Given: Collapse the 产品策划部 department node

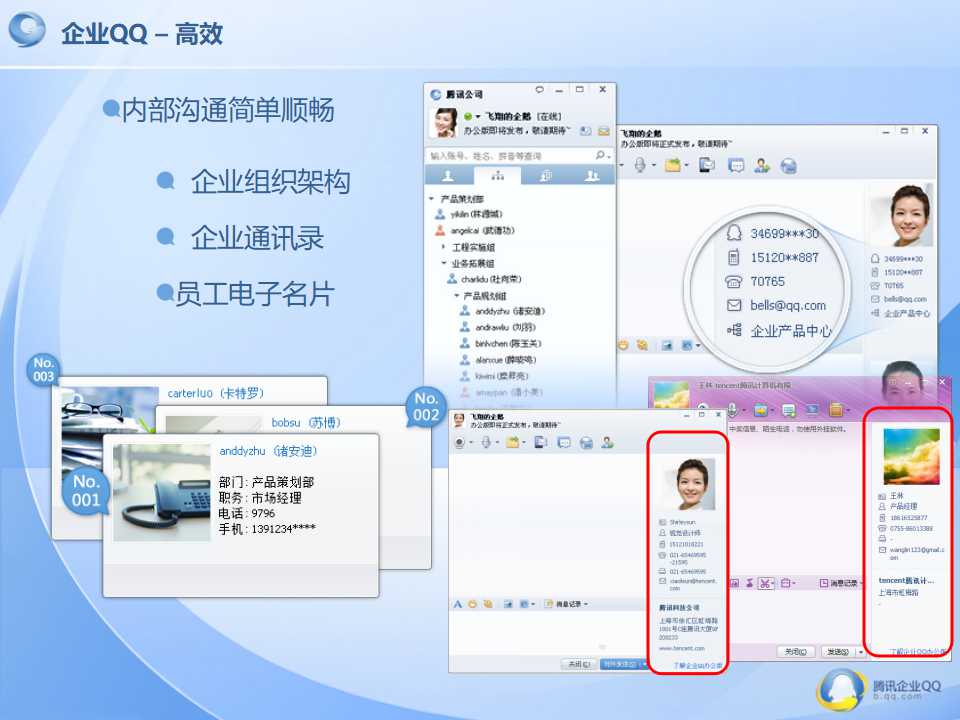Looking at the screenshot, I should (x=432, y=199).
